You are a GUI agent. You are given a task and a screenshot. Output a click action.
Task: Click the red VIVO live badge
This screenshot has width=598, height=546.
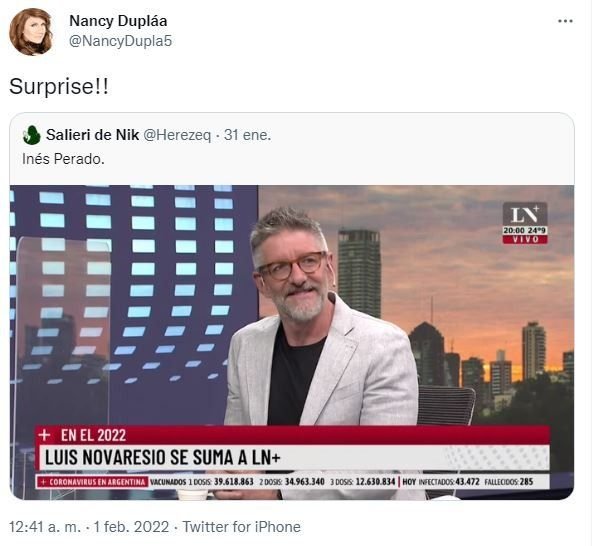[x=525, y=239]
